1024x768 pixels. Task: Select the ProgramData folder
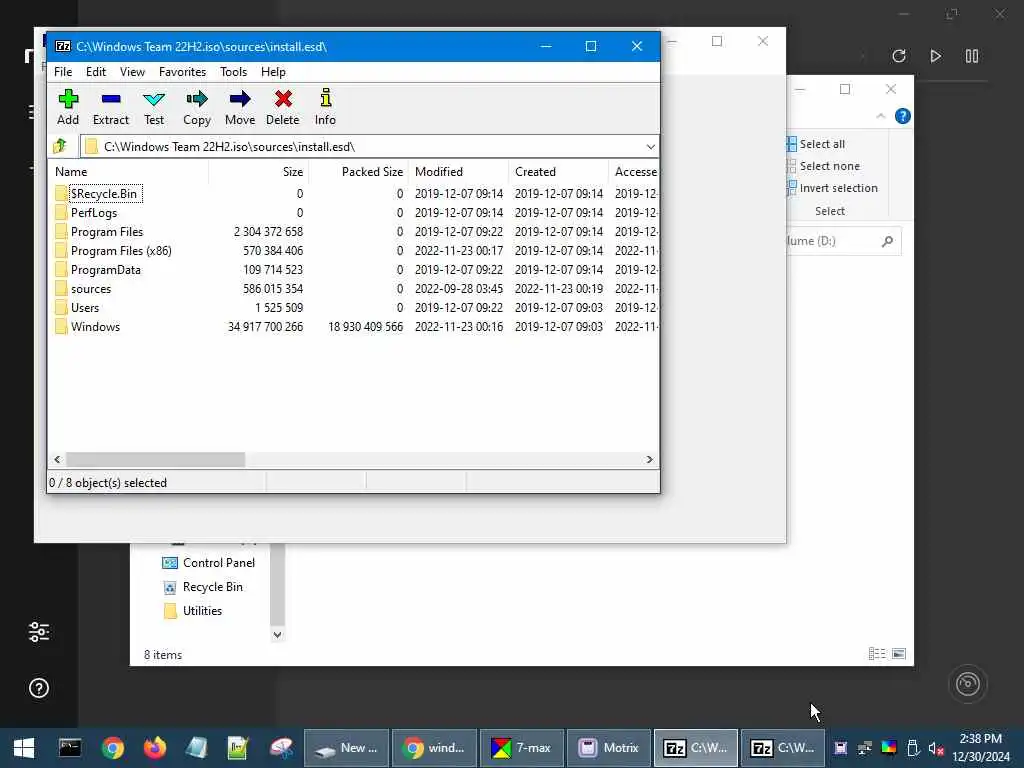tap(105, 270)
